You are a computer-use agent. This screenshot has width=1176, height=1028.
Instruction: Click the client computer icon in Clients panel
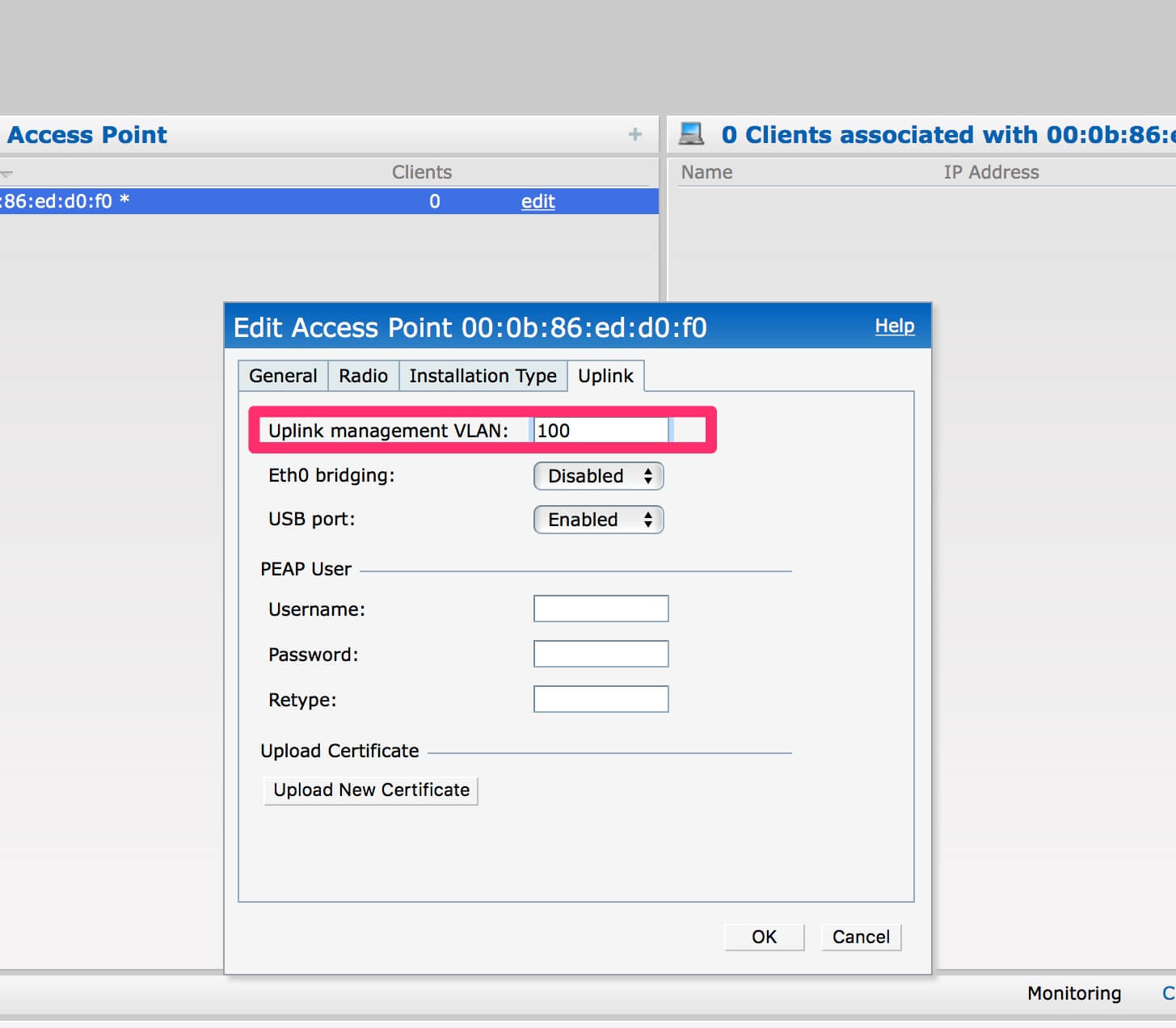point(691,133)
